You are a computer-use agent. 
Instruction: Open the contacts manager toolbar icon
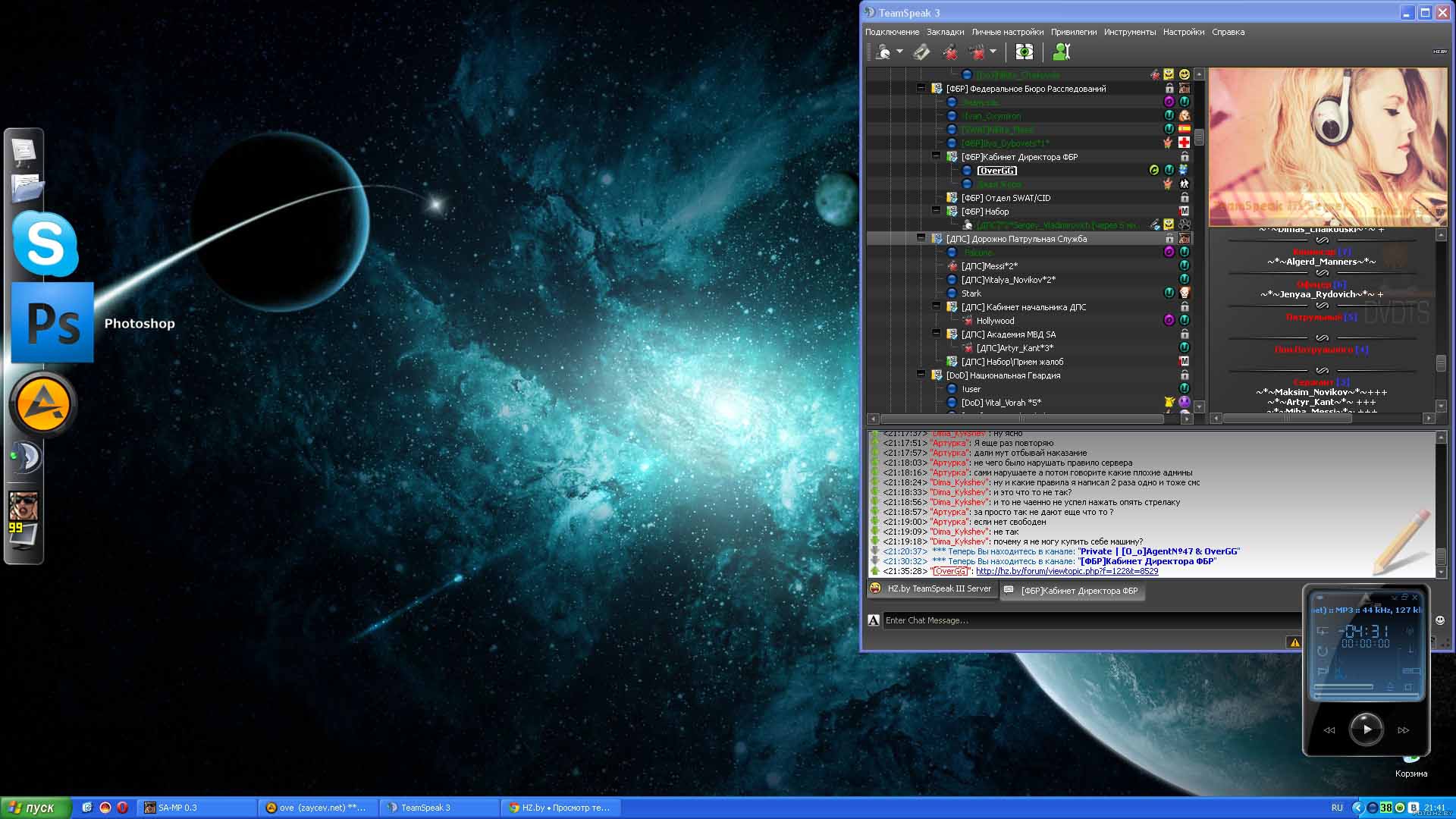click(1061, 52)
